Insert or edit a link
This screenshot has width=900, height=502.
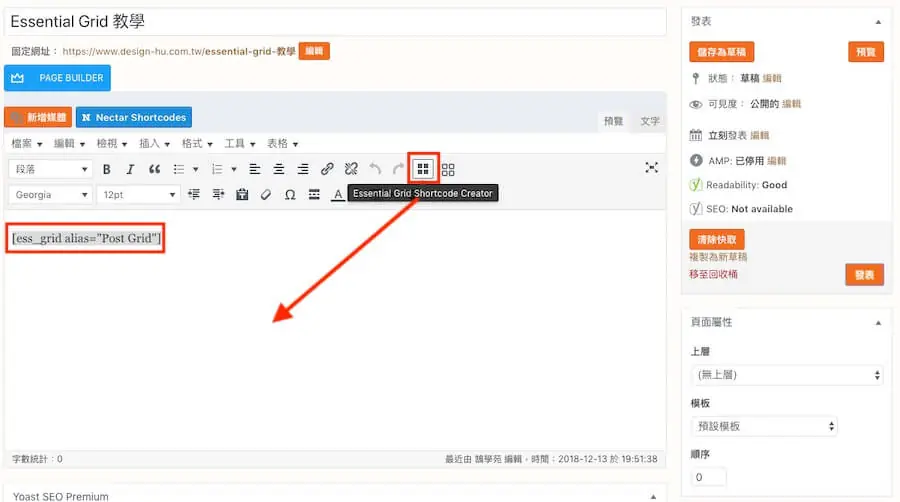pos(327,169)
